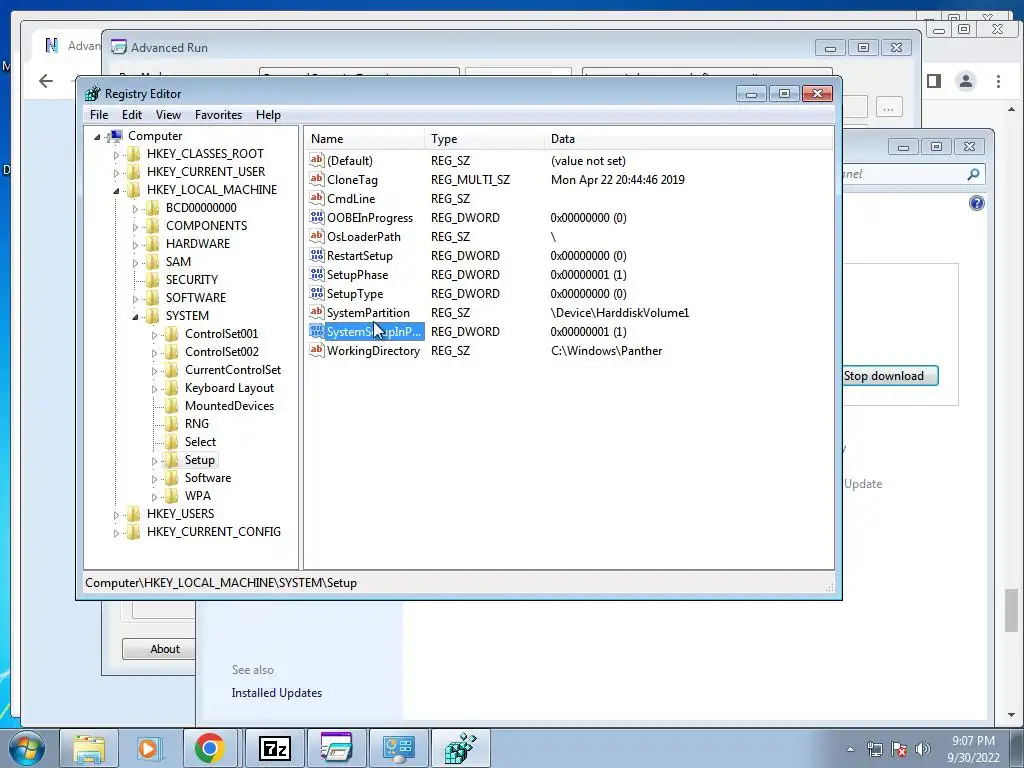
Task: Sort values by the Data column header
Action: click(688, 139)
